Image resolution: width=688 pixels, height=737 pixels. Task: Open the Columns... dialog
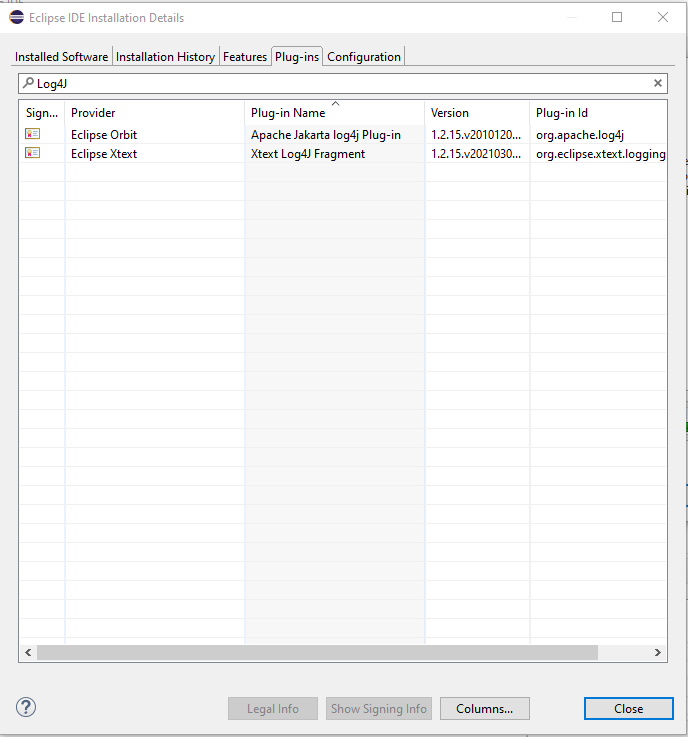[x=485, y=708]
